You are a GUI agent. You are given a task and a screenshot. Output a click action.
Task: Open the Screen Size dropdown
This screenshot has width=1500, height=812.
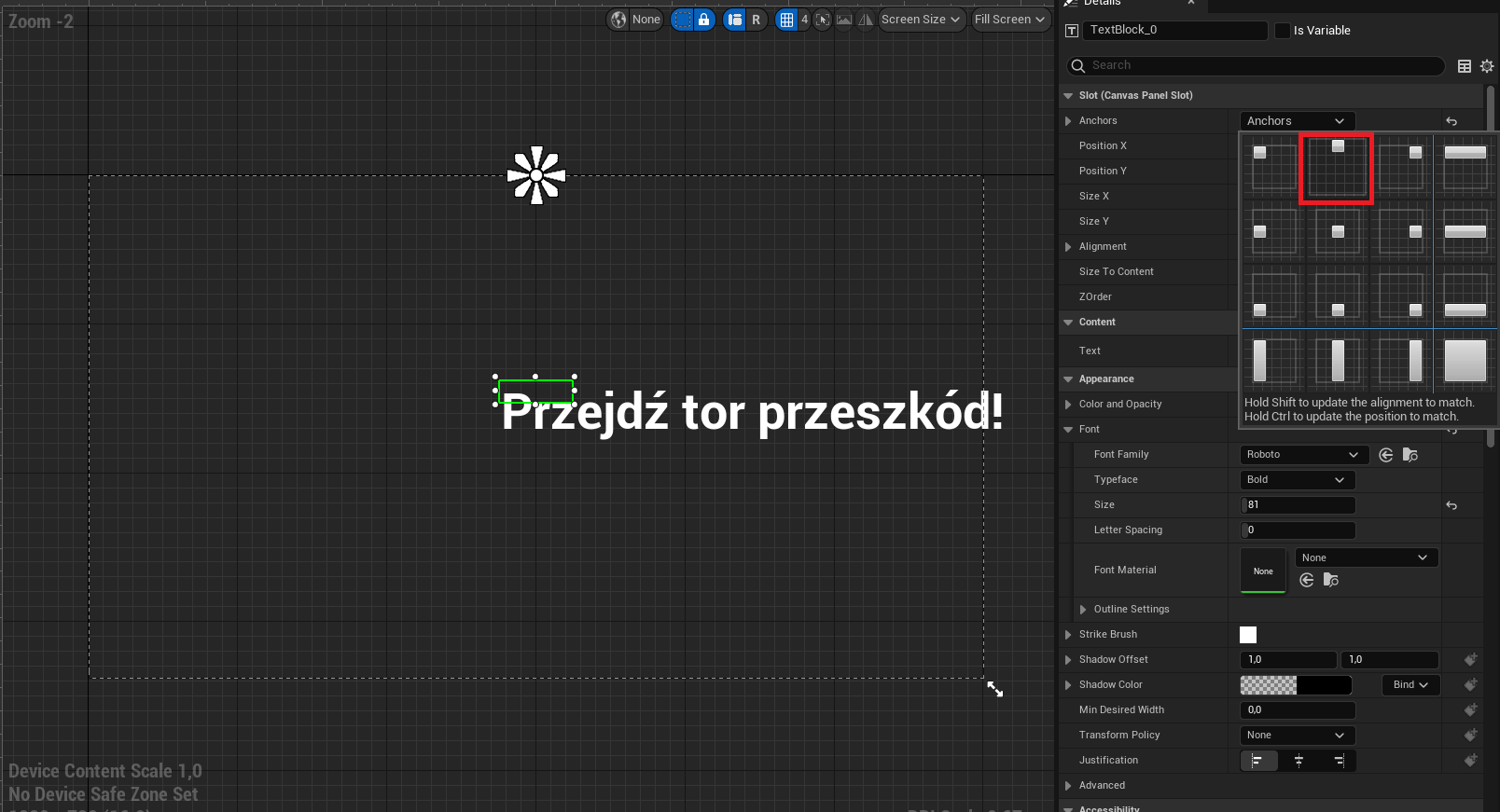pos(920,20)
